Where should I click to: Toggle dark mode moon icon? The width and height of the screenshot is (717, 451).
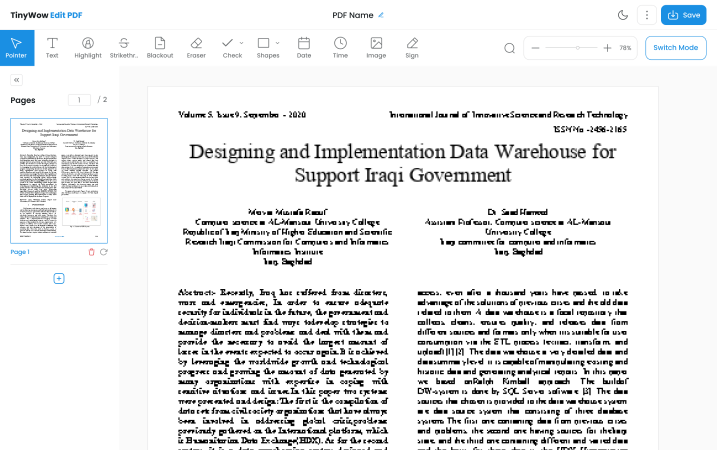[623, 15]
